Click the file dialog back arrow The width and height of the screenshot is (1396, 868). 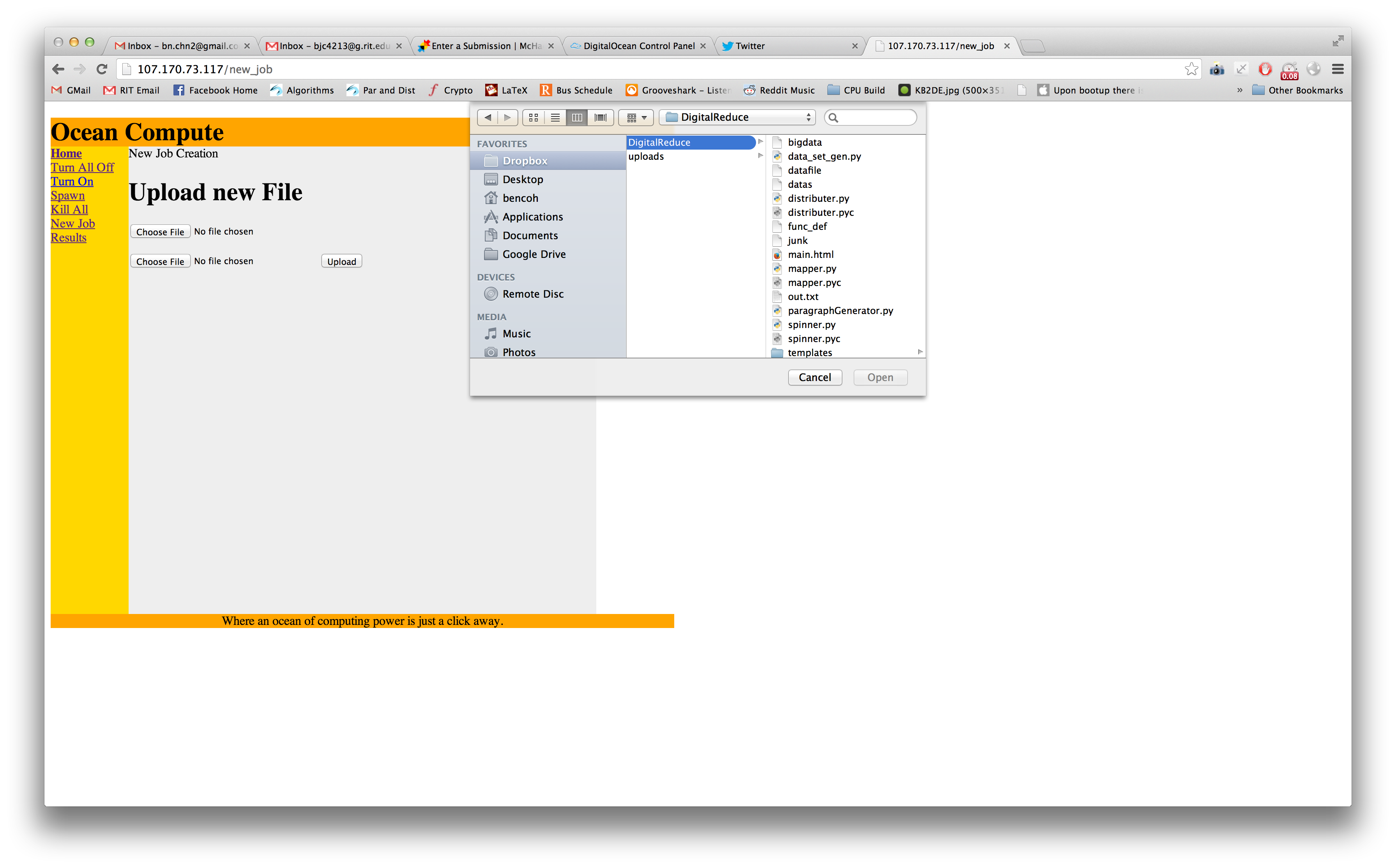pyautogui.click(x=488, y=118)
